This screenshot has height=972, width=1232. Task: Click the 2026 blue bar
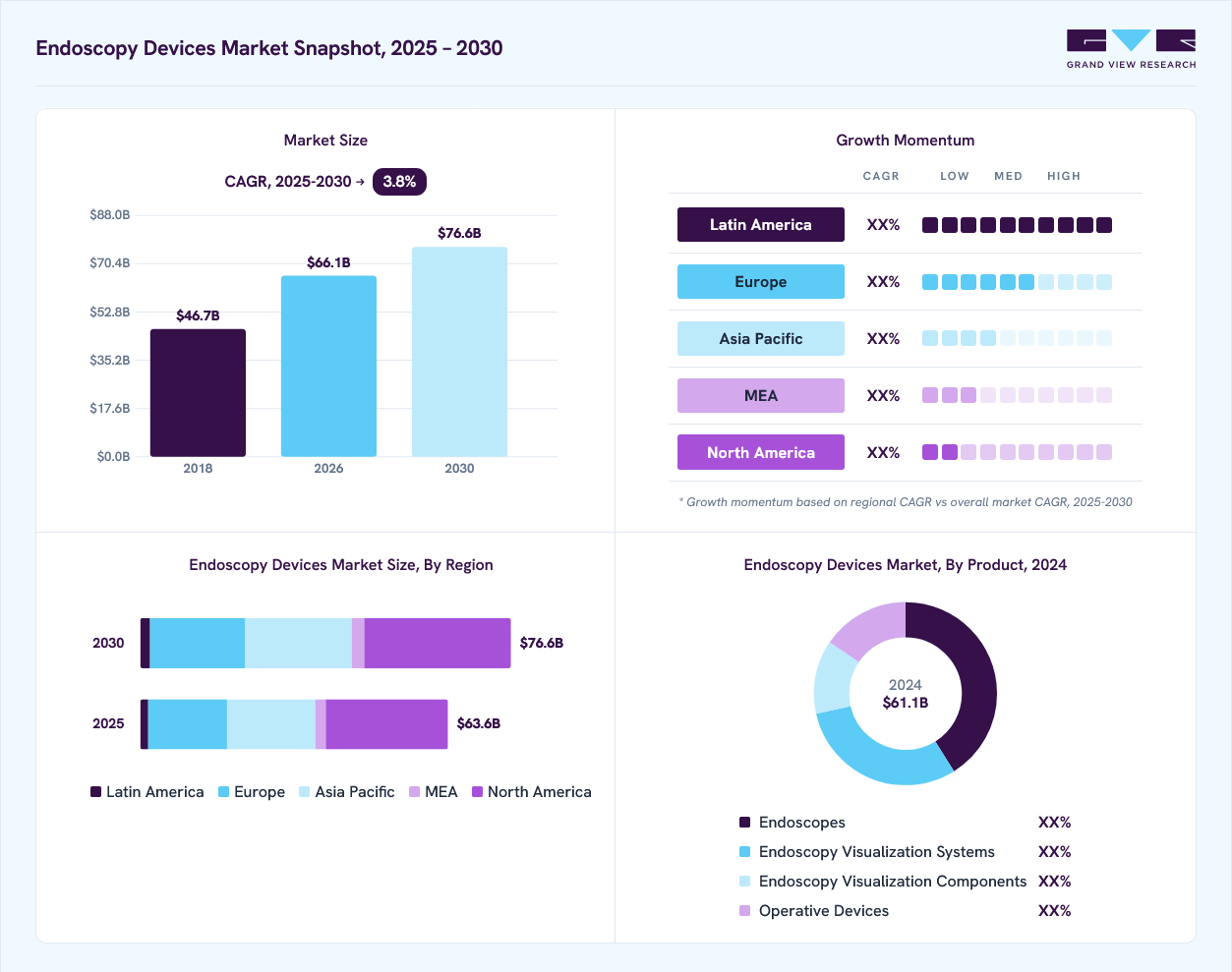click(328, 367)
